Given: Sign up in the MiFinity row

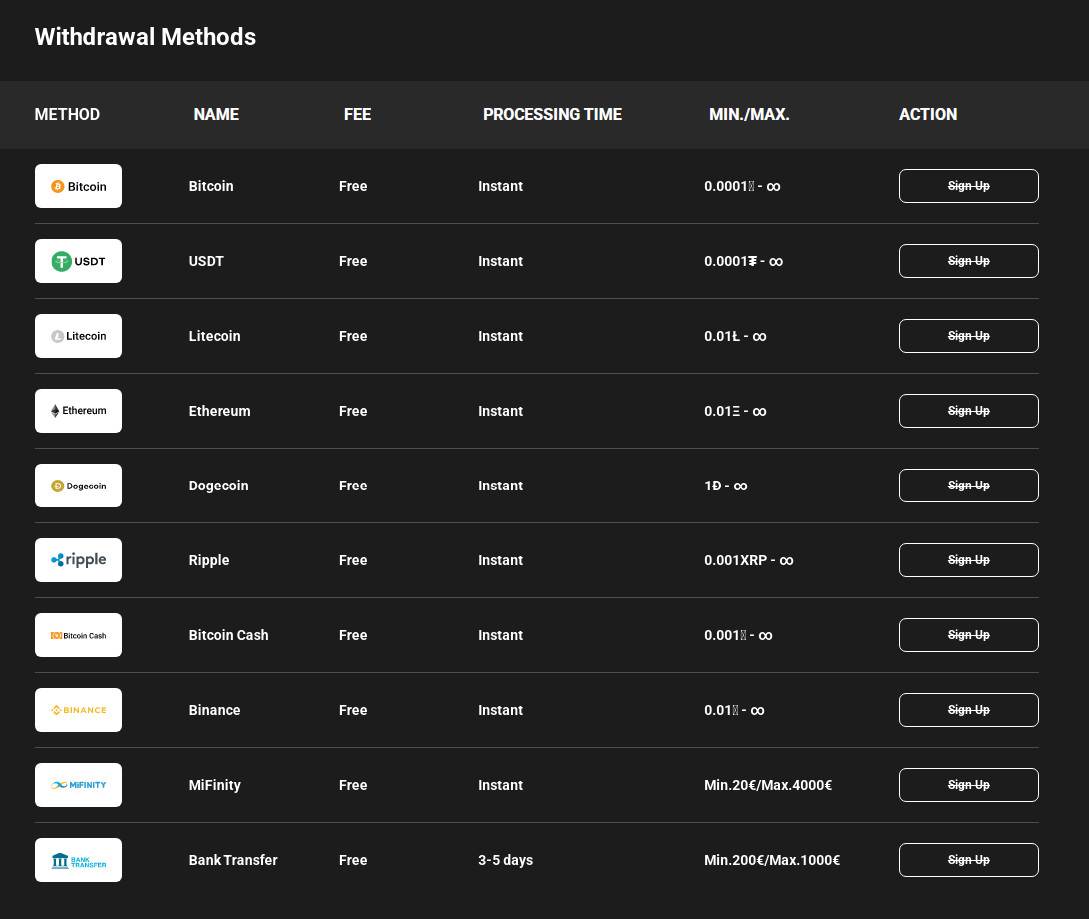Looking at the screenshot, I should point(969,785).
